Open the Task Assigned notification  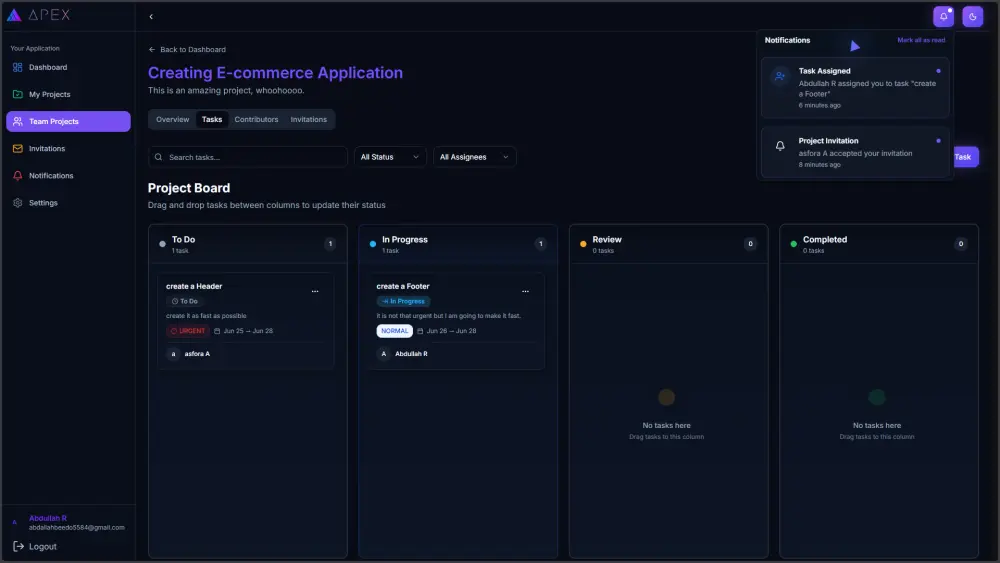[855, 88]
